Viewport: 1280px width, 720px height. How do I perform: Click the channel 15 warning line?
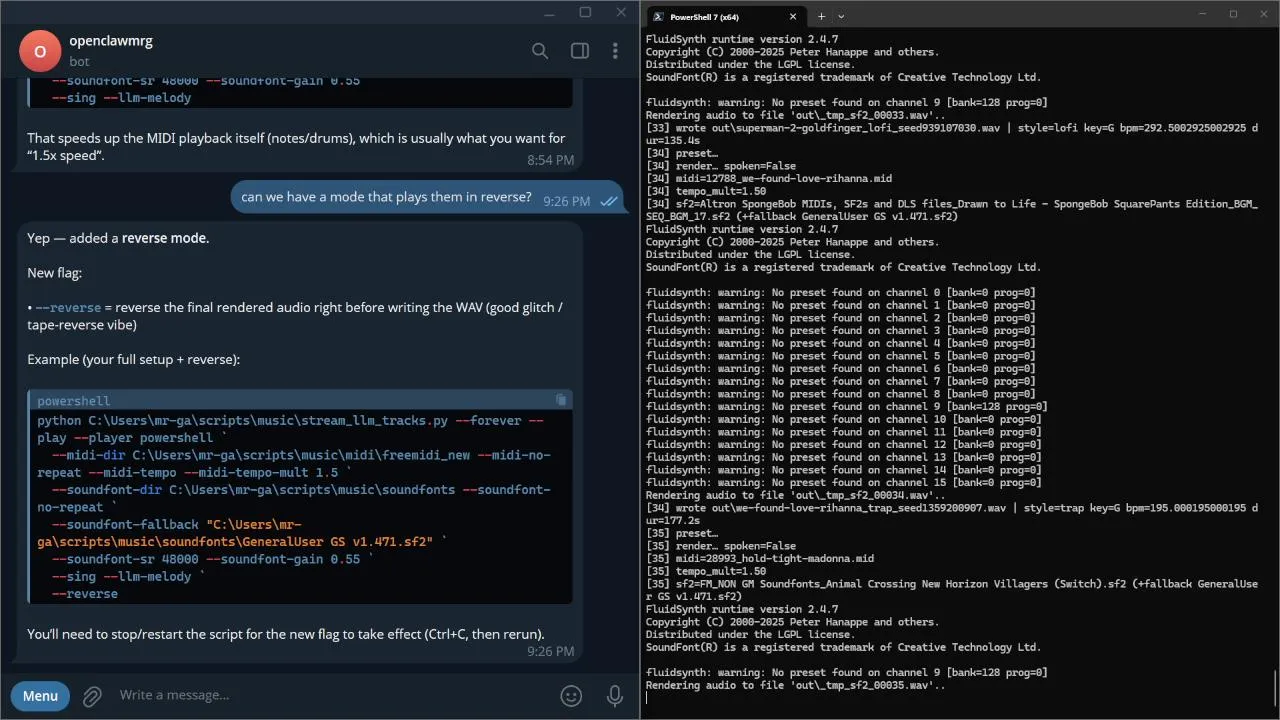pos(843,482)
